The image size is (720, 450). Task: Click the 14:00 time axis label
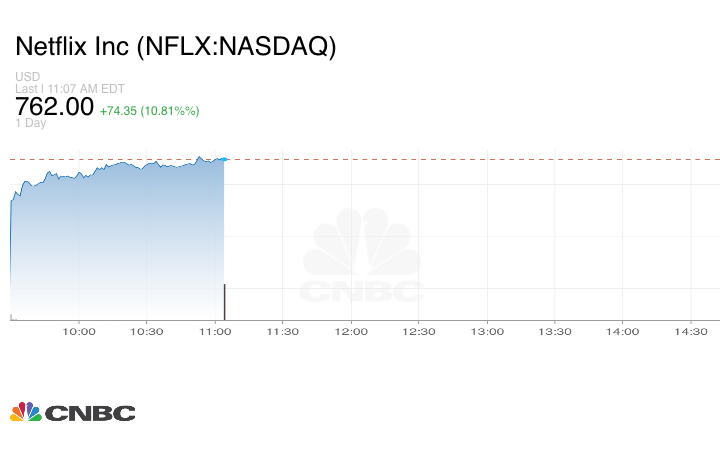click(x=623, y=331)
